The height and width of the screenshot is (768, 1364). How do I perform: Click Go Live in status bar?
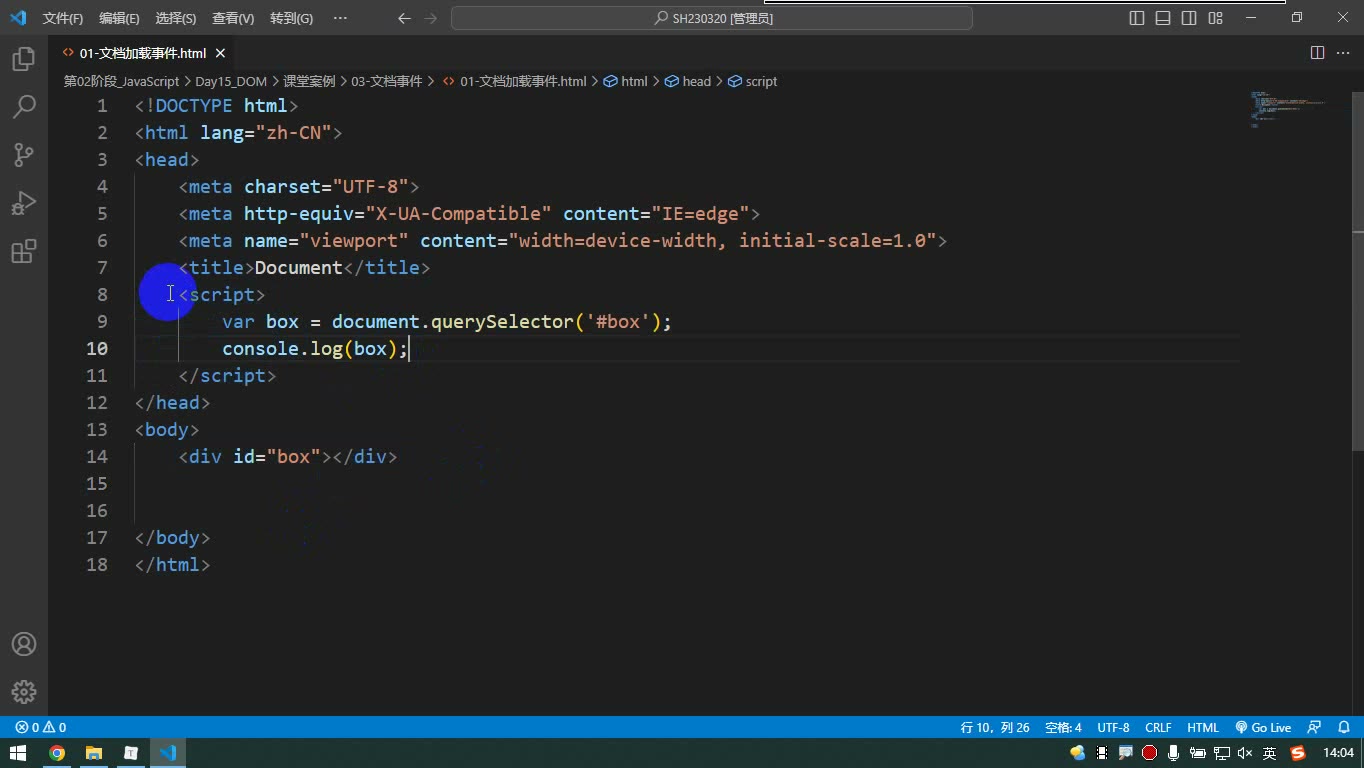(x=1263, y=728)
